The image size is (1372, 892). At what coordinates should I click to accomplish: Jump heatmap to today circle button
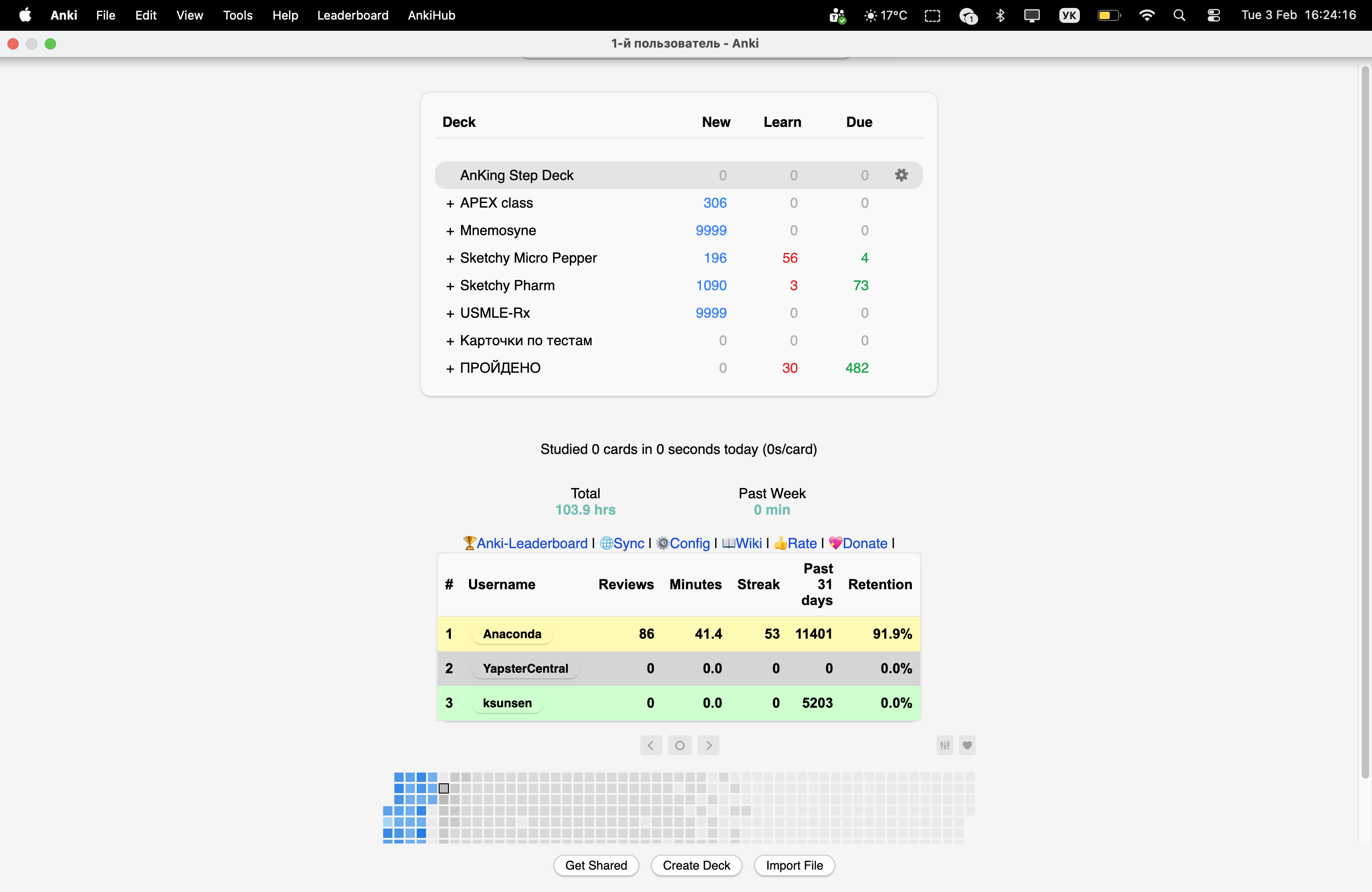679,745
